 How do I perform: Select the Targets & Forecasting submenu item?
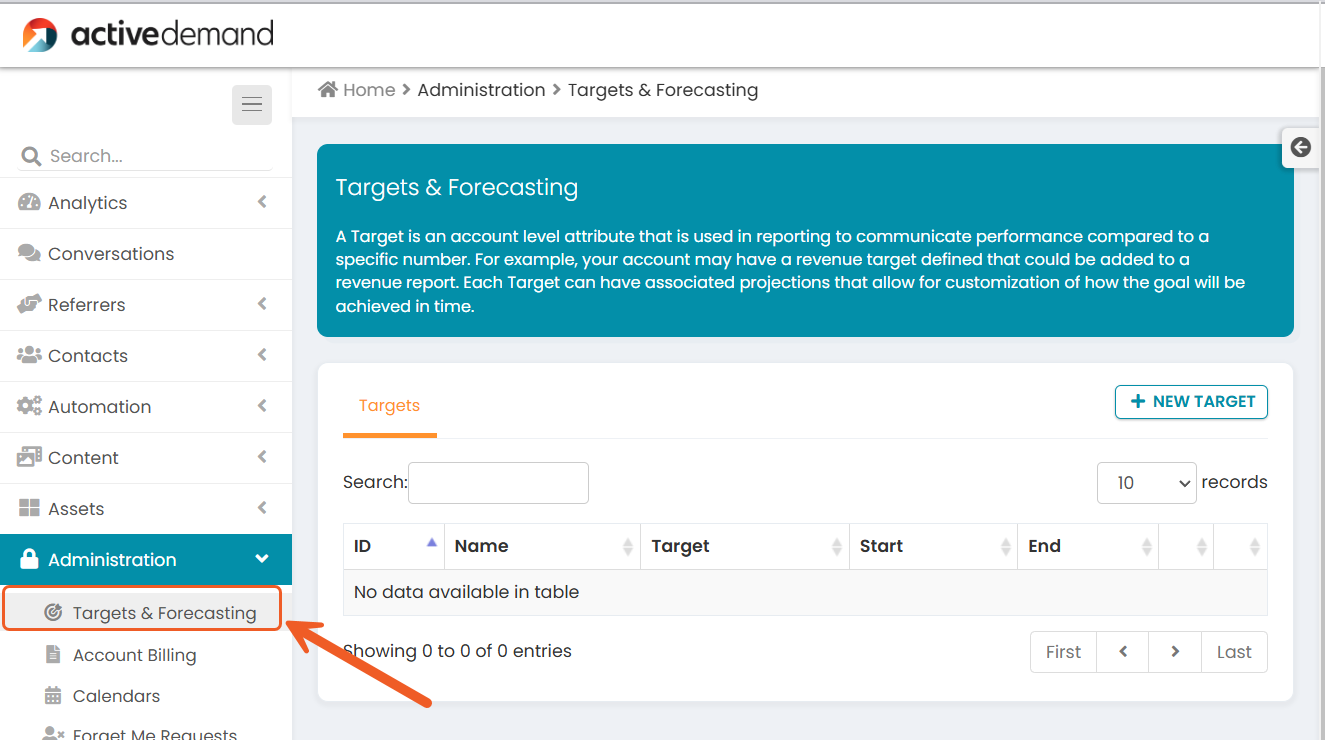pyautogui.click(x=142, y=612)
